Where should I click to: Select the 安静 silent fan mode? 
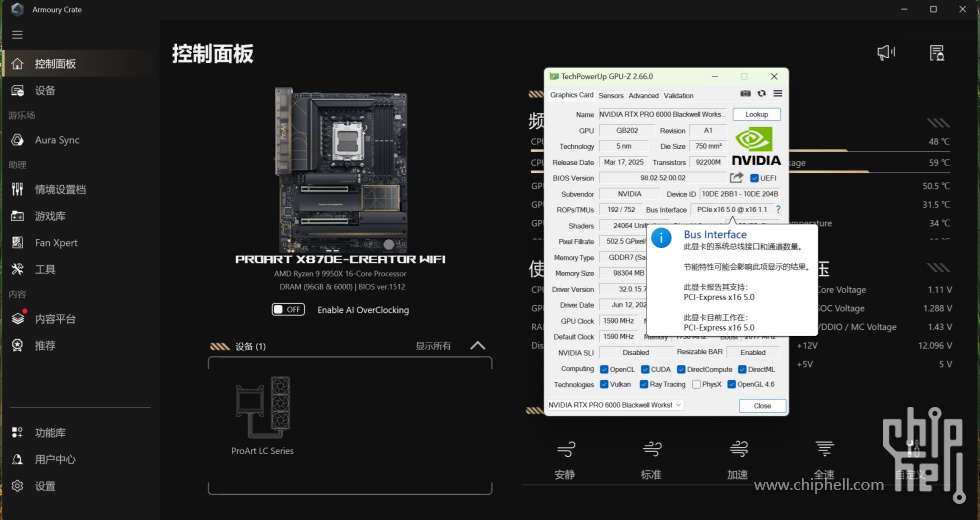point(565,459)
